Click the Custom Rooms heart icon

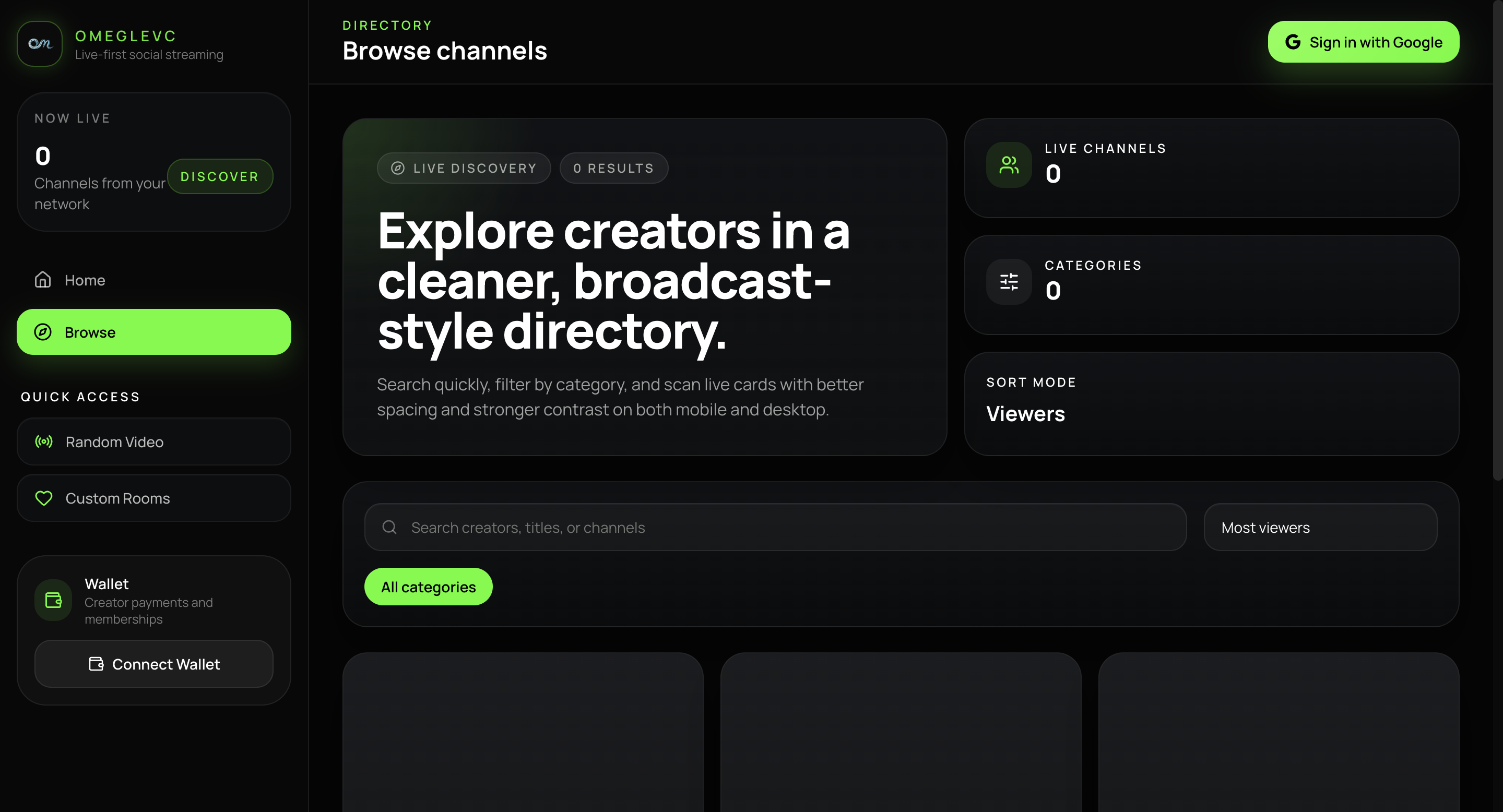tap(44, 498)
